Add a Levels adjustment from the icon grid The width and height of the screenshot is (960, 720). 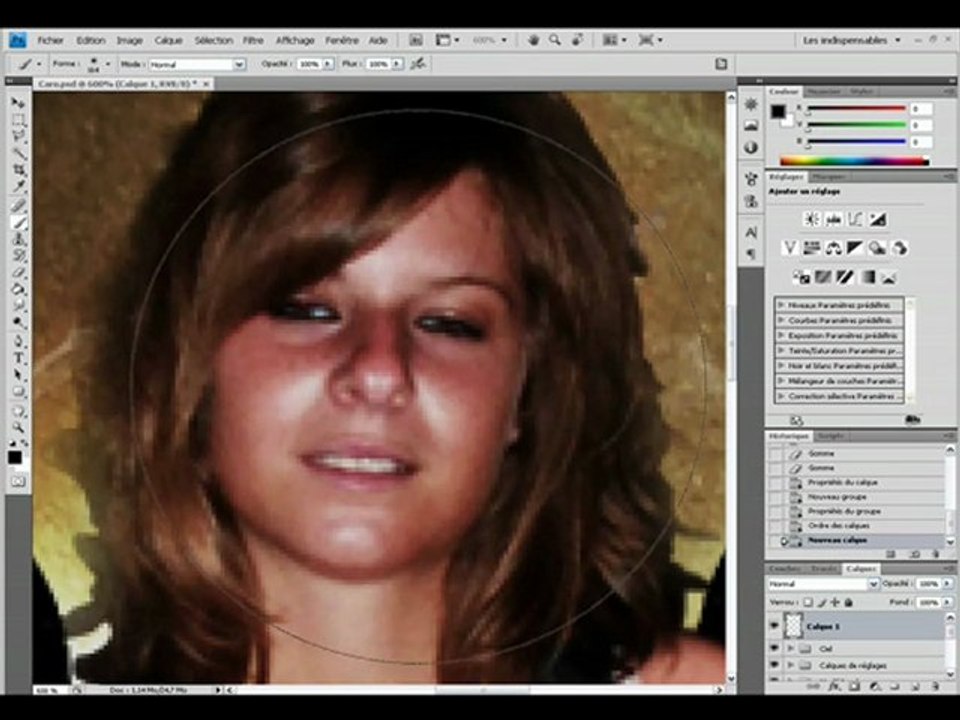833,219
